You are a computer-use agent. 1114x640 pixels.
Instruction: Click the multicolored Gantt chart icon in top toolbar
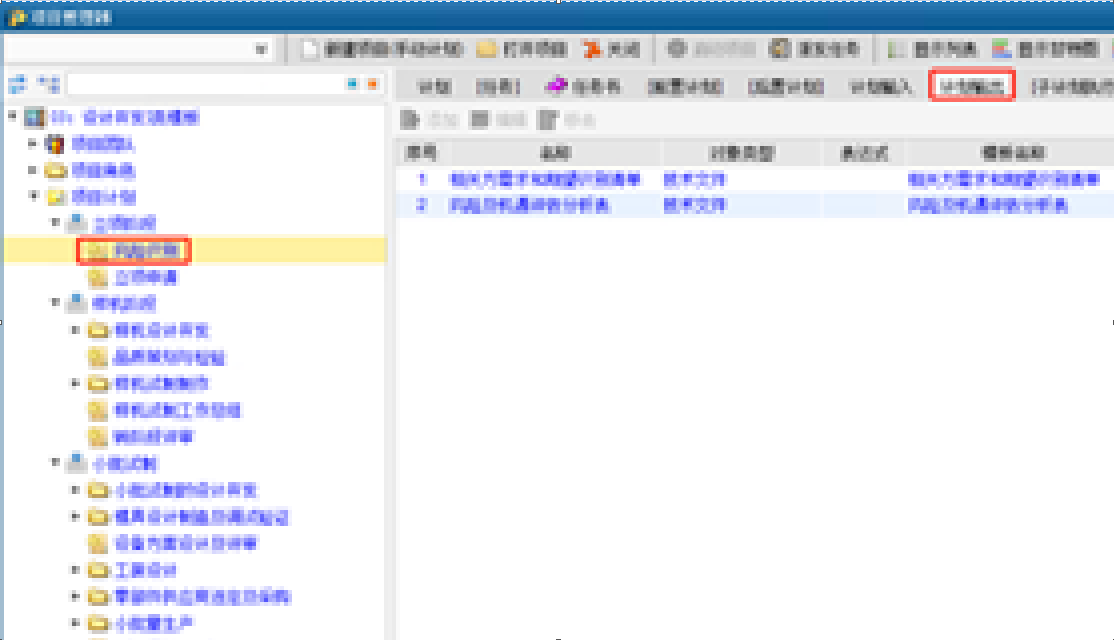(1002, 49)
